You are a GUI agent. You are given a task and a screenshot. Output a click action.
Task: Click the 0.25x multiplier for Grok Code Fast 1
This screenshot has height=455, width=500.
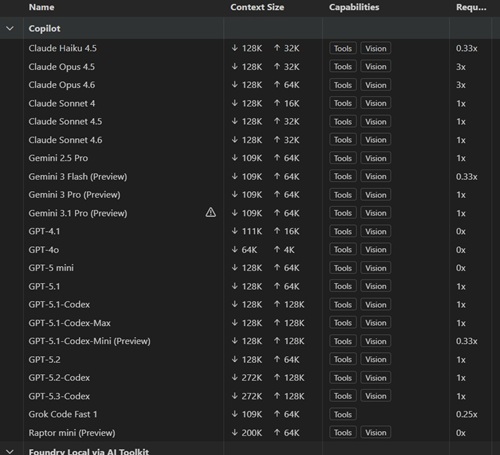tap(467, 414)
